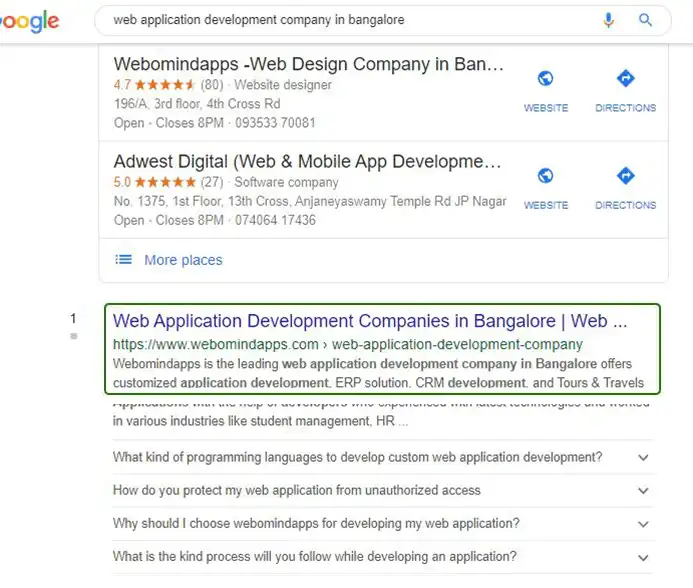This screenshot has width=693, height=588.
Task: Get directions to Adwest Digital
Action: (x=625, y=176)
